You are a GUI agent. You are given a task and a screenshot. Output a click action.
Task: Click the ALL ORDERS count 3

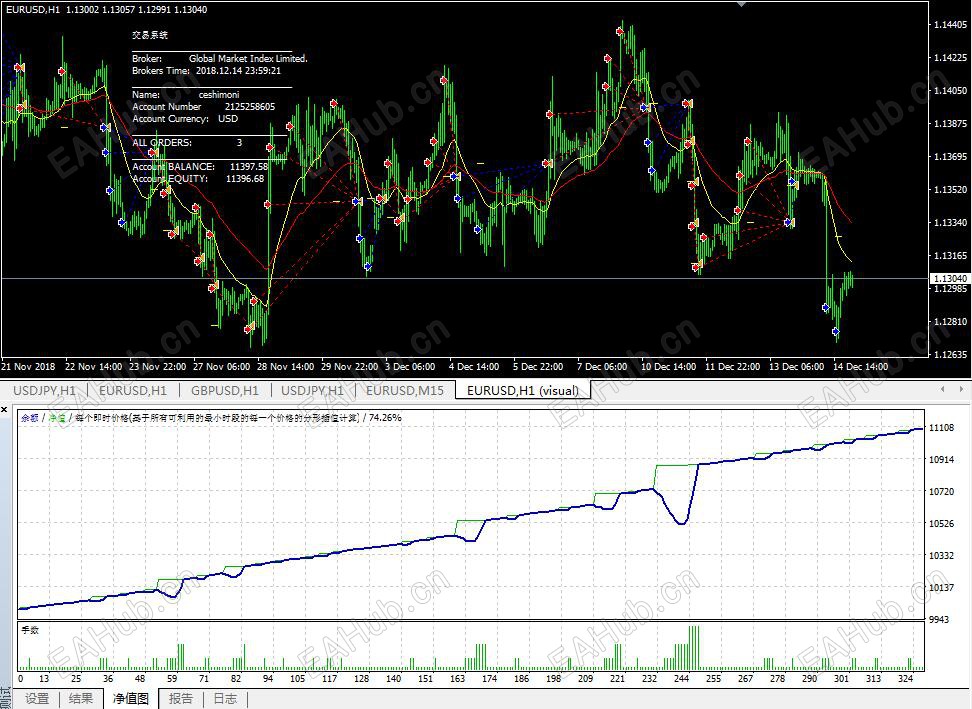click(x=239, y=143)
